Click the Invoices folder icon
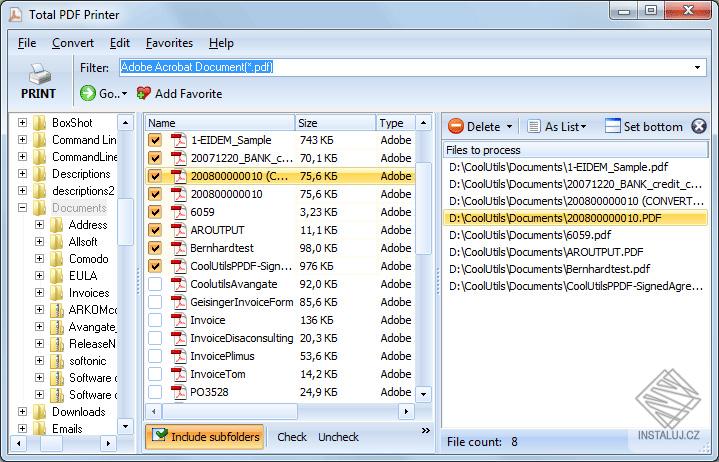Screen dimensions: 719x462 [x=56, y=293]
